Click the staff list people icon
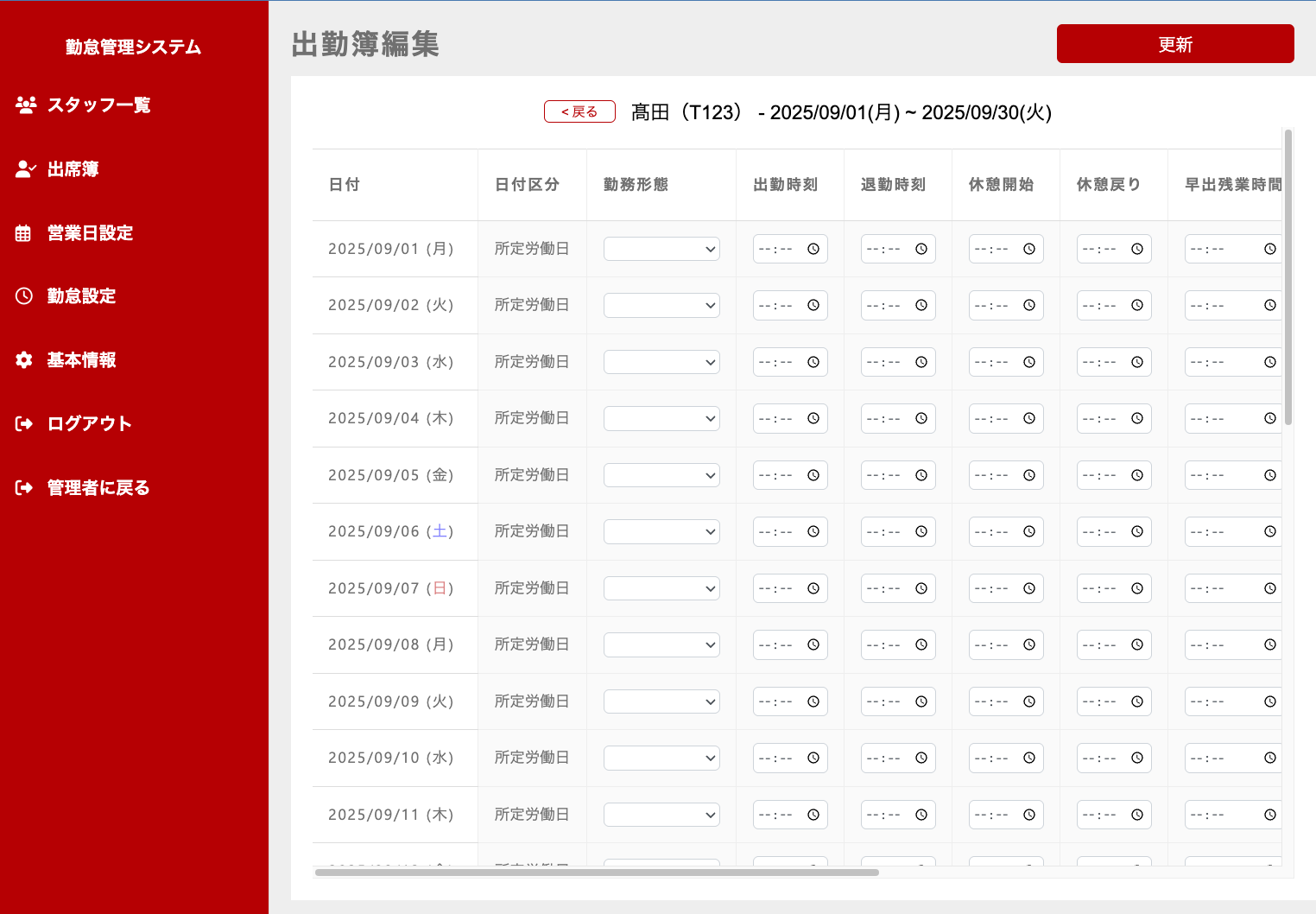The image size is (1316, 914). 26,105
